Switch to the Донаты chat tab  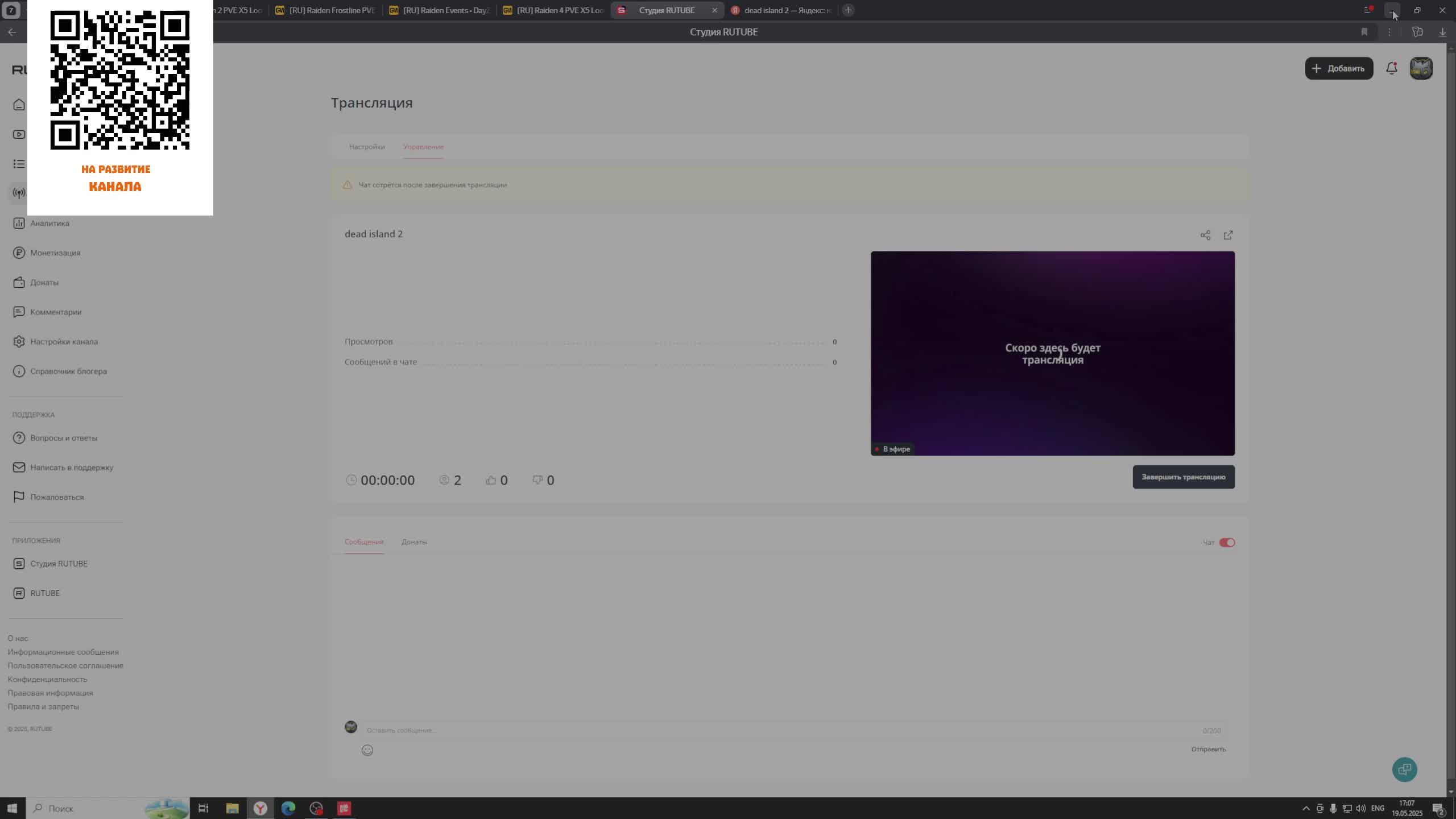click(414, 542)
